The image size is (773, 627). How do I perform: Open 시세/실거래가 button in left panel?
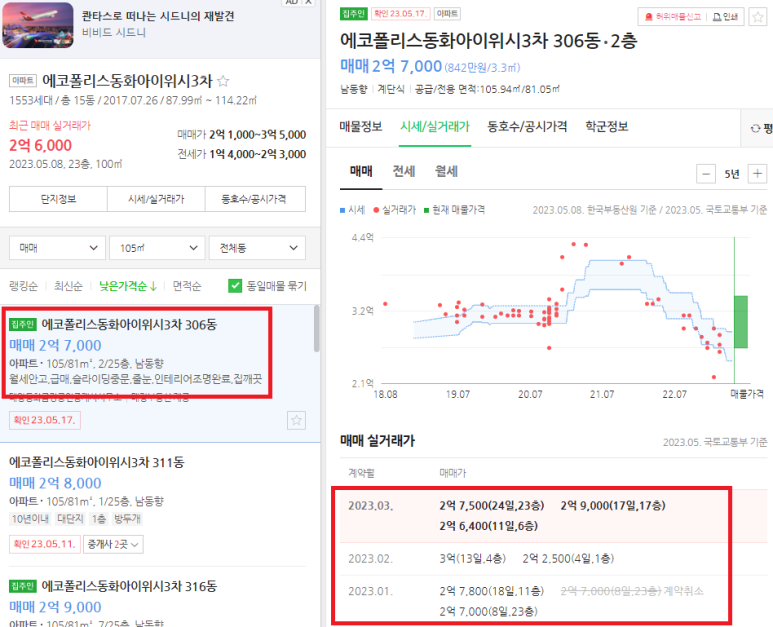156,199
